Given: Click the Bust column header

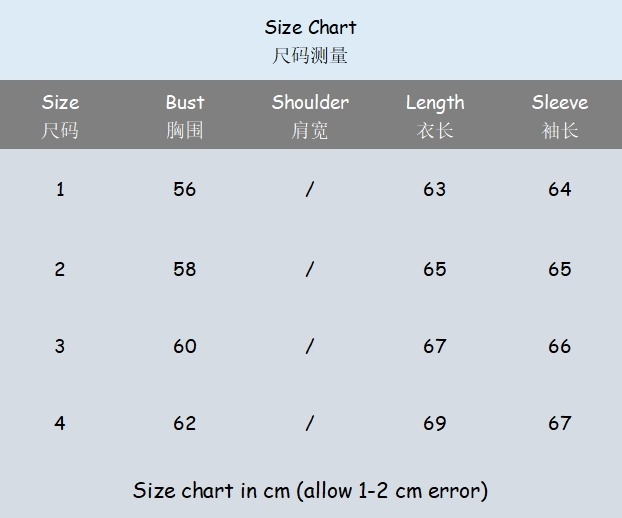Looking at the screenshot, I should coord(185,103).
